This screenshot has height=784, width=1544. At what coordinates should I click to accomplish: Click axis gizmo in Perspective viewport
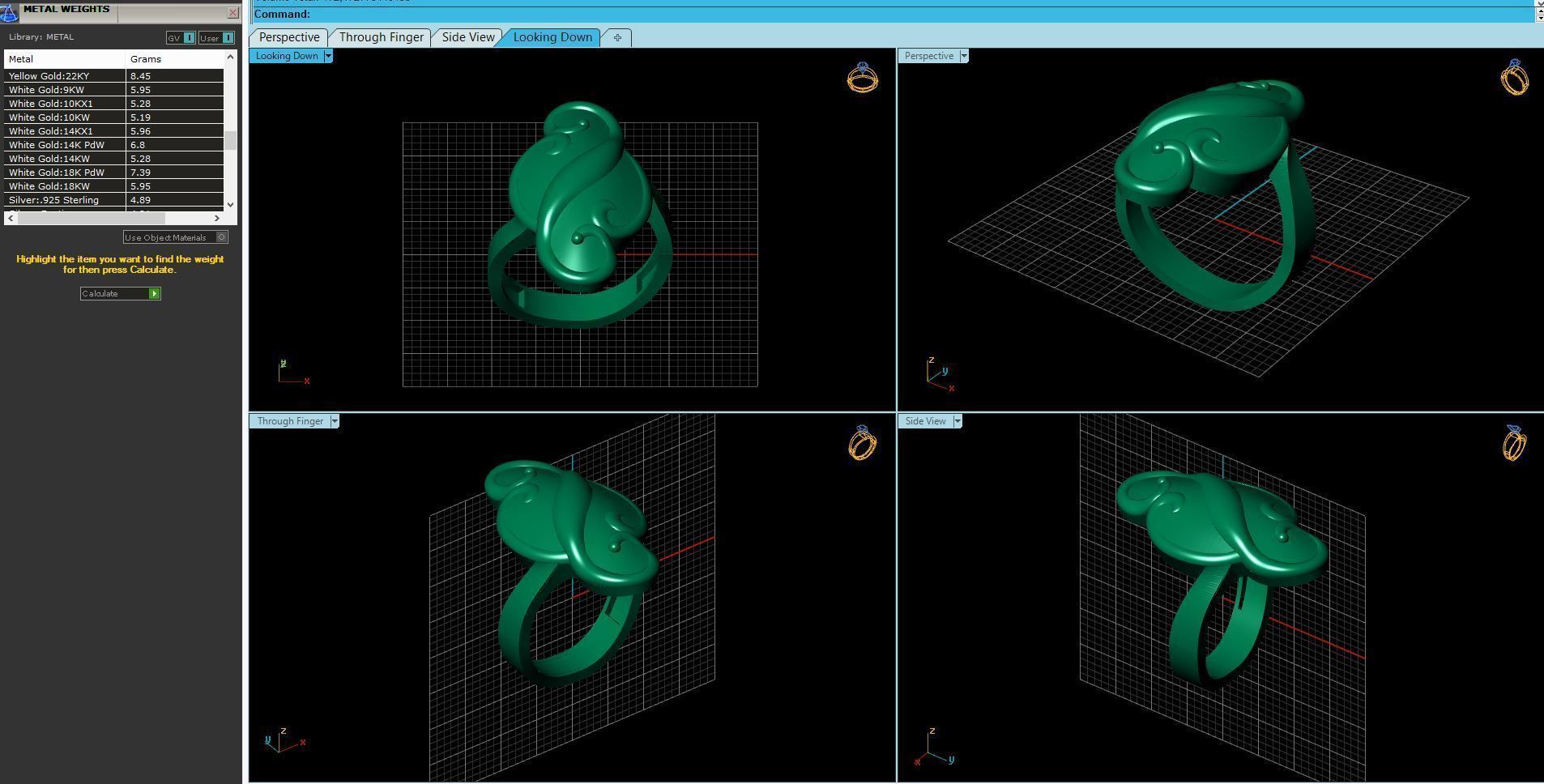pyautogui.click(x=940, y=374)
